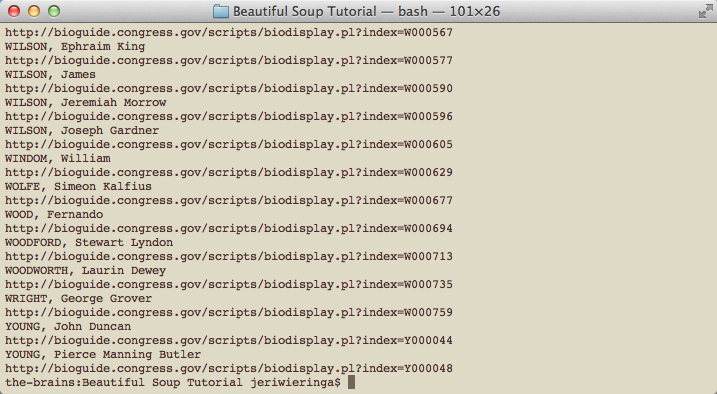Click the line 'WILSON, Ephraim King'
Image resolution: width=717 pixels, height=394 pixels.
(75, 47)
